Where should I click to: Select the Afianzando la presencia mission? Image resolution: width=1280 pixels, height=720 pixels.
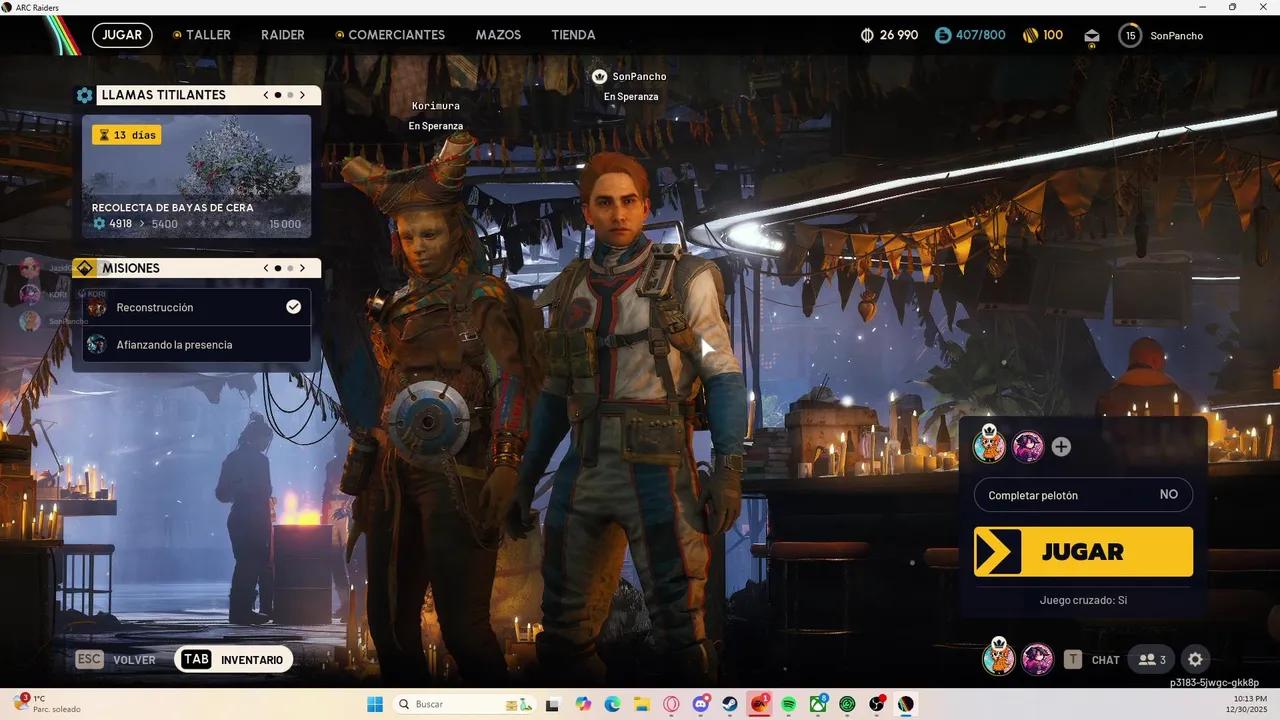pyautogui.click(x=175, y=344)
